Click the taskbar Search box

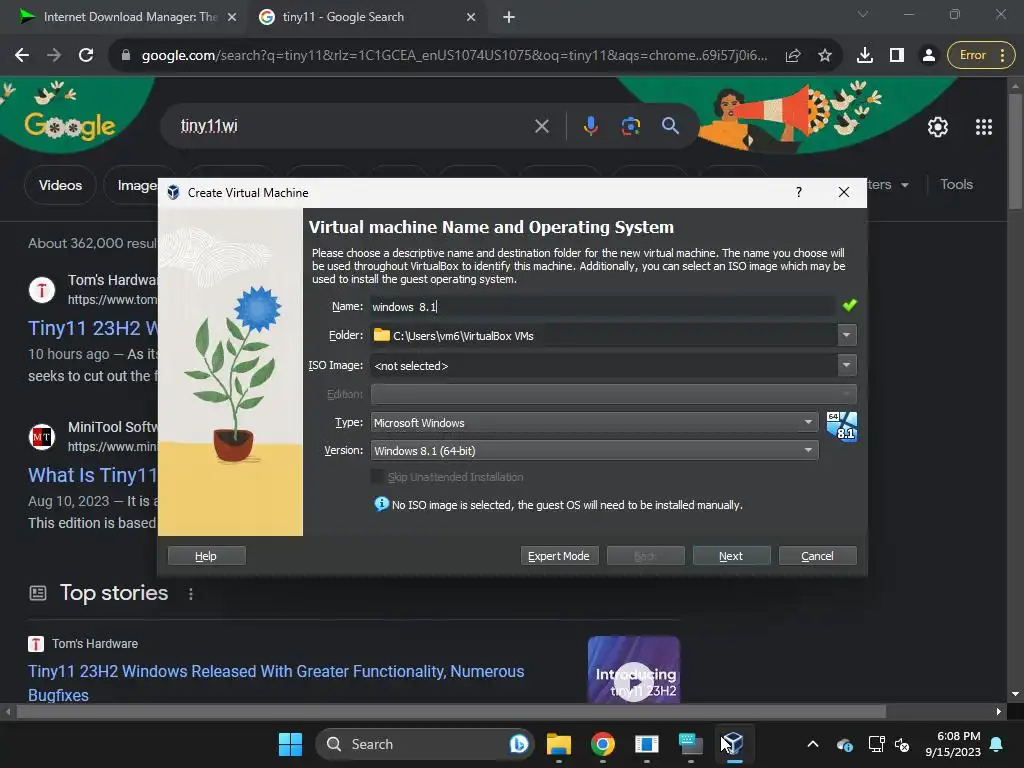[425, 744]
